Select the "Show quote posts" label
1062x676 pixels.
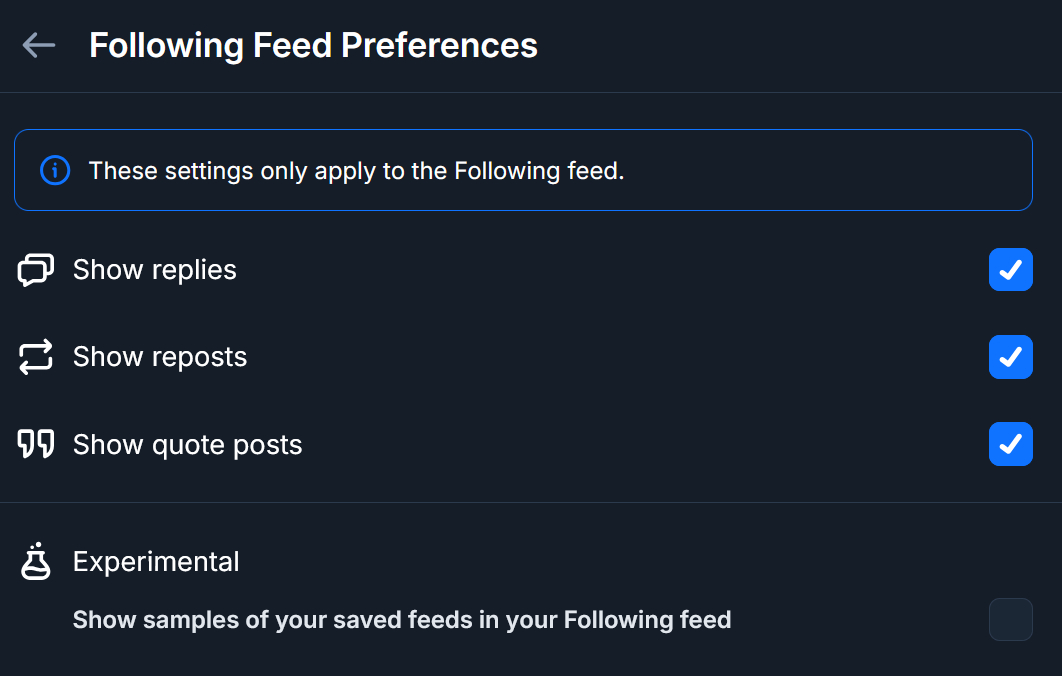coord(188,445)
